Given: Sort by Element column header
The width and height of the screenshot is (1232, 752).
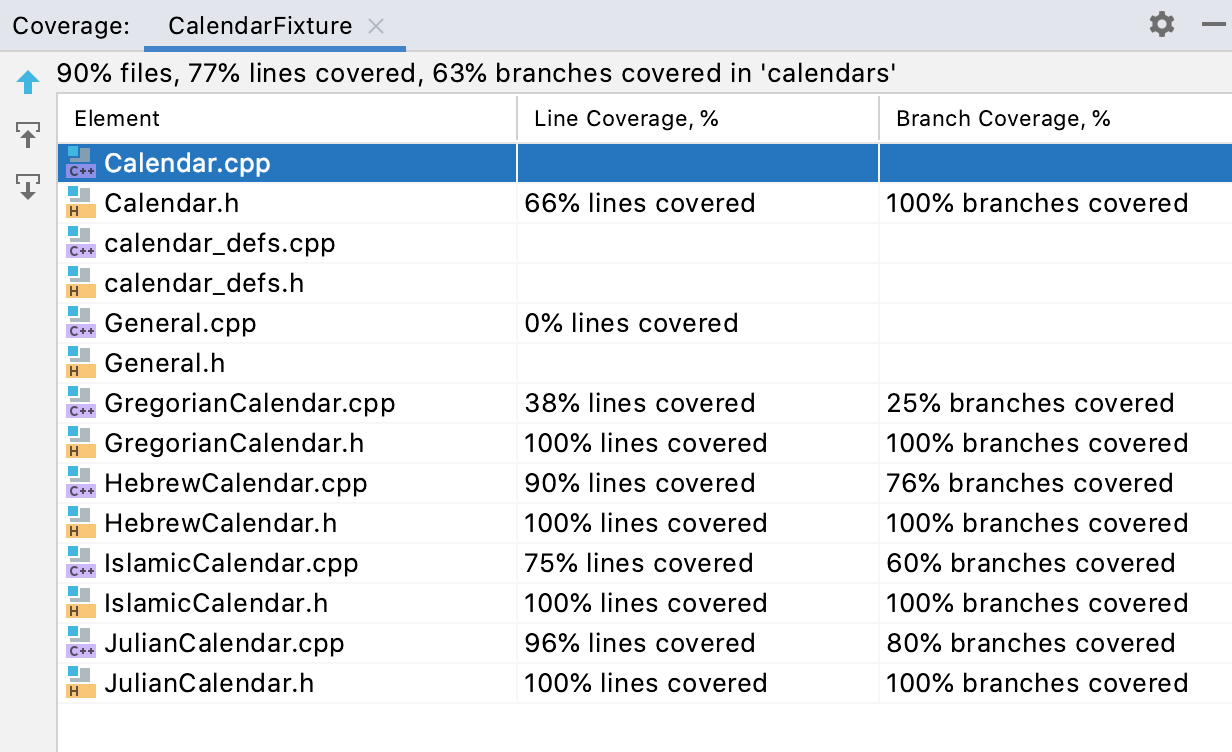Looking at the screenshot, I should pos(117,119).
